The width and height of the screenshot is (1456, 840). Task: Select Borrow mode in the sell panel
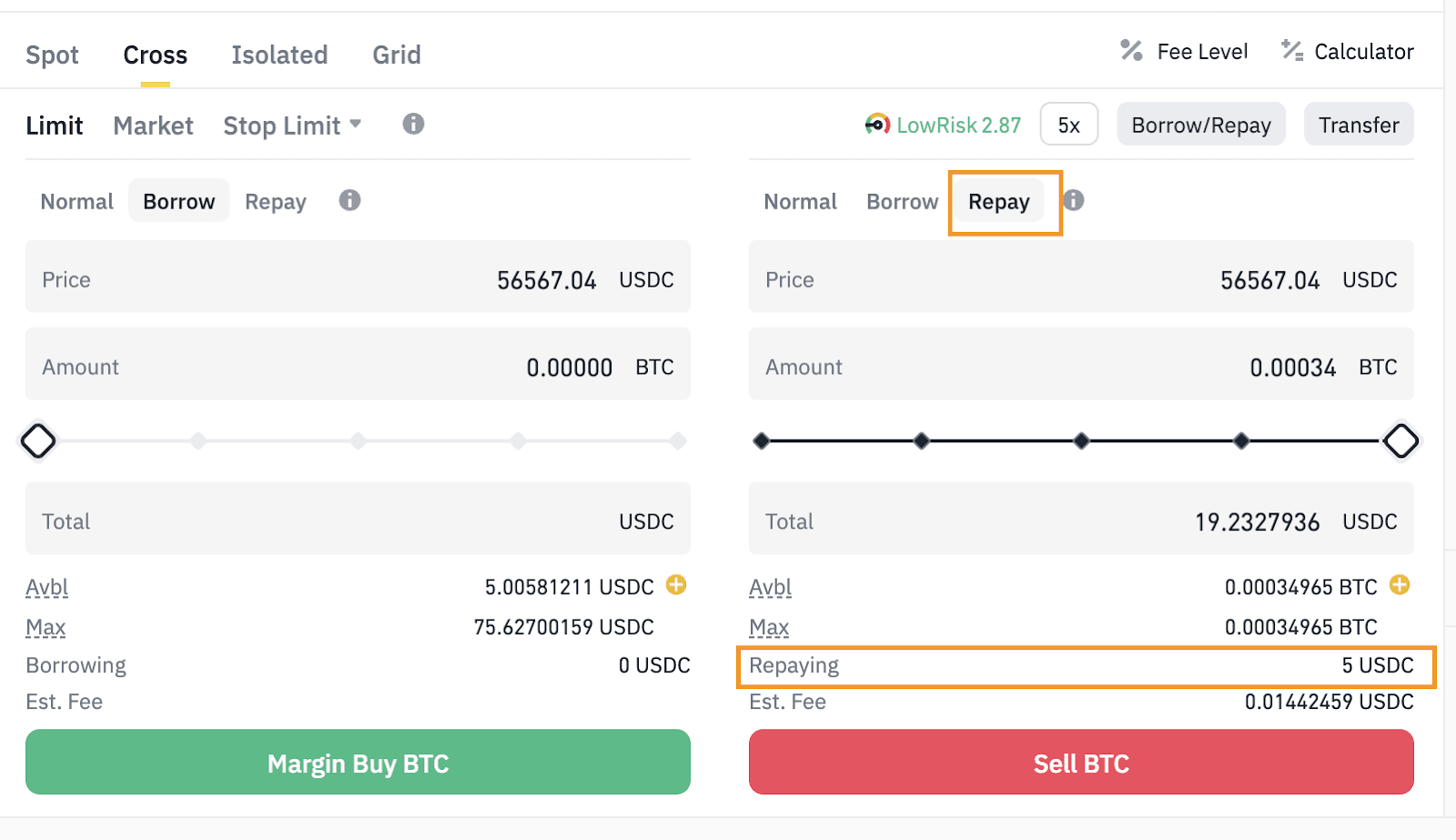coord(902,201)
